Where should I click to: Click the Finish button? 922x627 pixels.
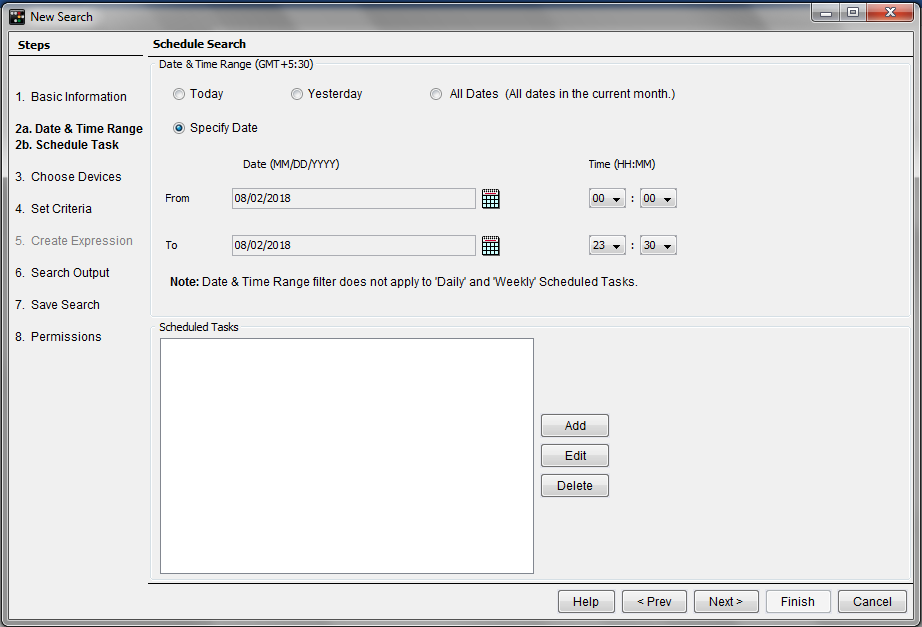[x=798, y=602]
